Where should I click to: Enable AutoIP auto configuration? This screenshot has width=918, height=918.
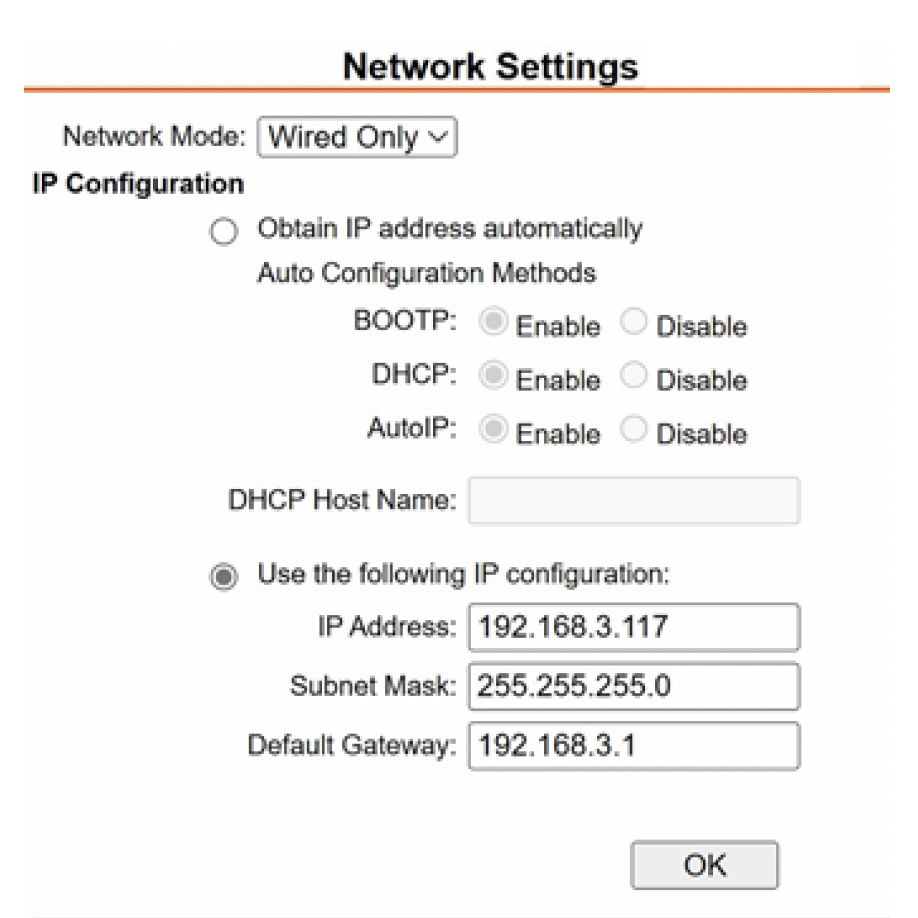(490, 432)
